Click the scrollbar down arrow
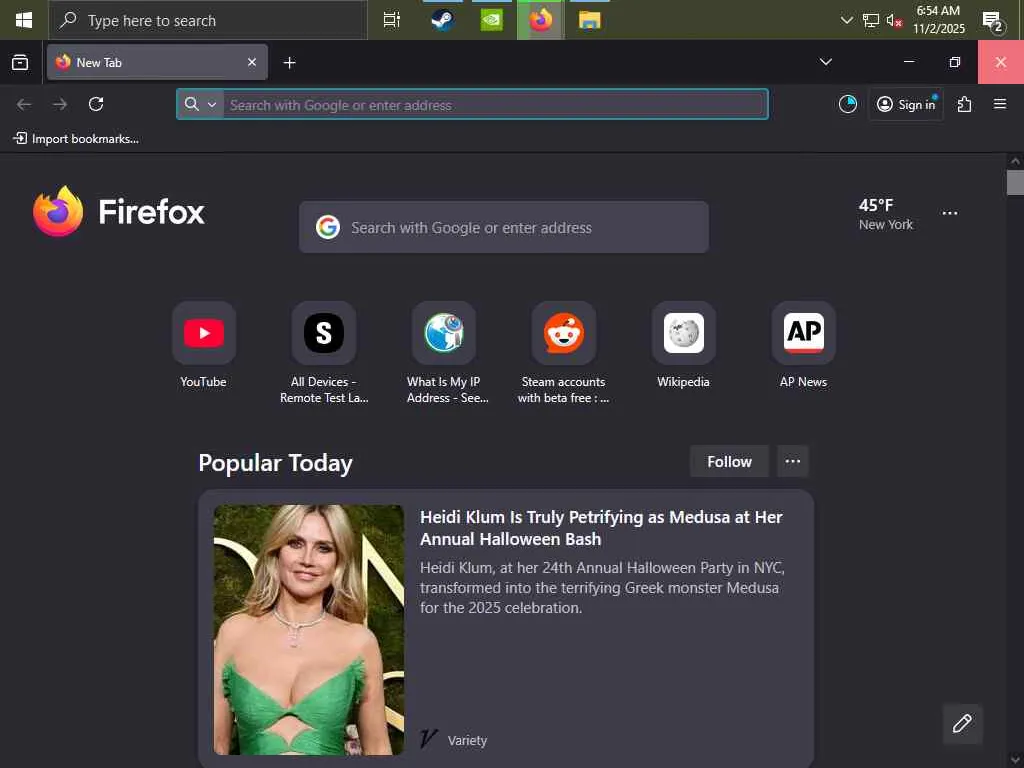Image resolution: width=1024 pixels, height=768 pixels. tap(1015, 760)
